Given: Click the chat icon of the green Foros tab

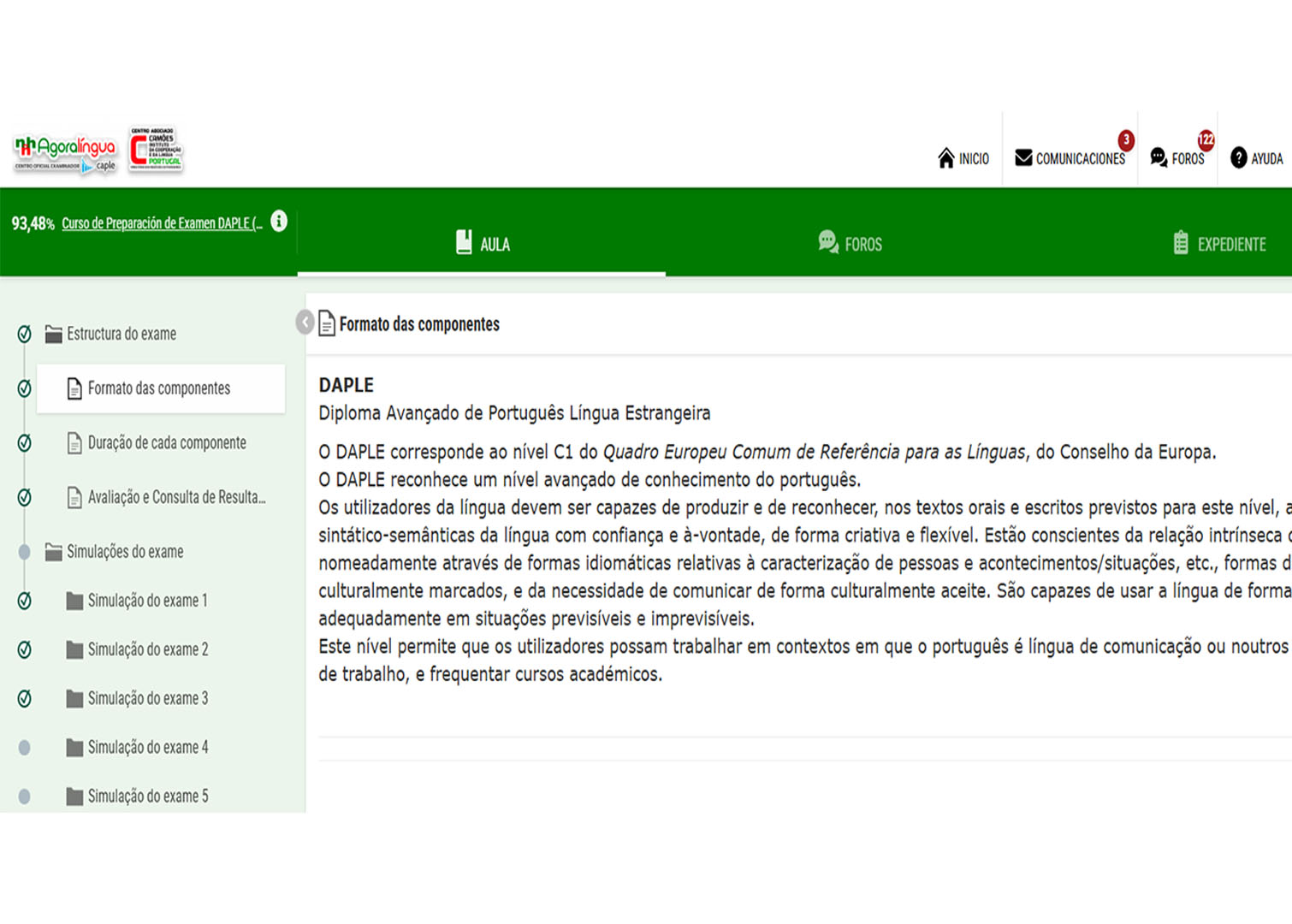Looking at the screenshot, I should click(x=827, y=242).
